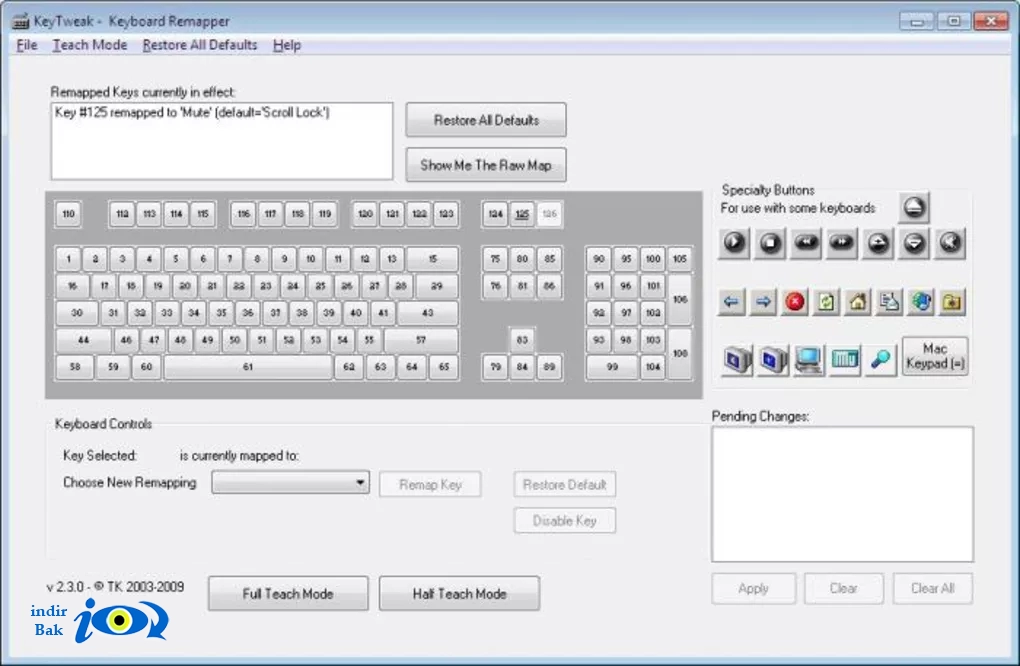Select keyboard key 124
The image size is (1020, 666).
click(x=496, y=214)
